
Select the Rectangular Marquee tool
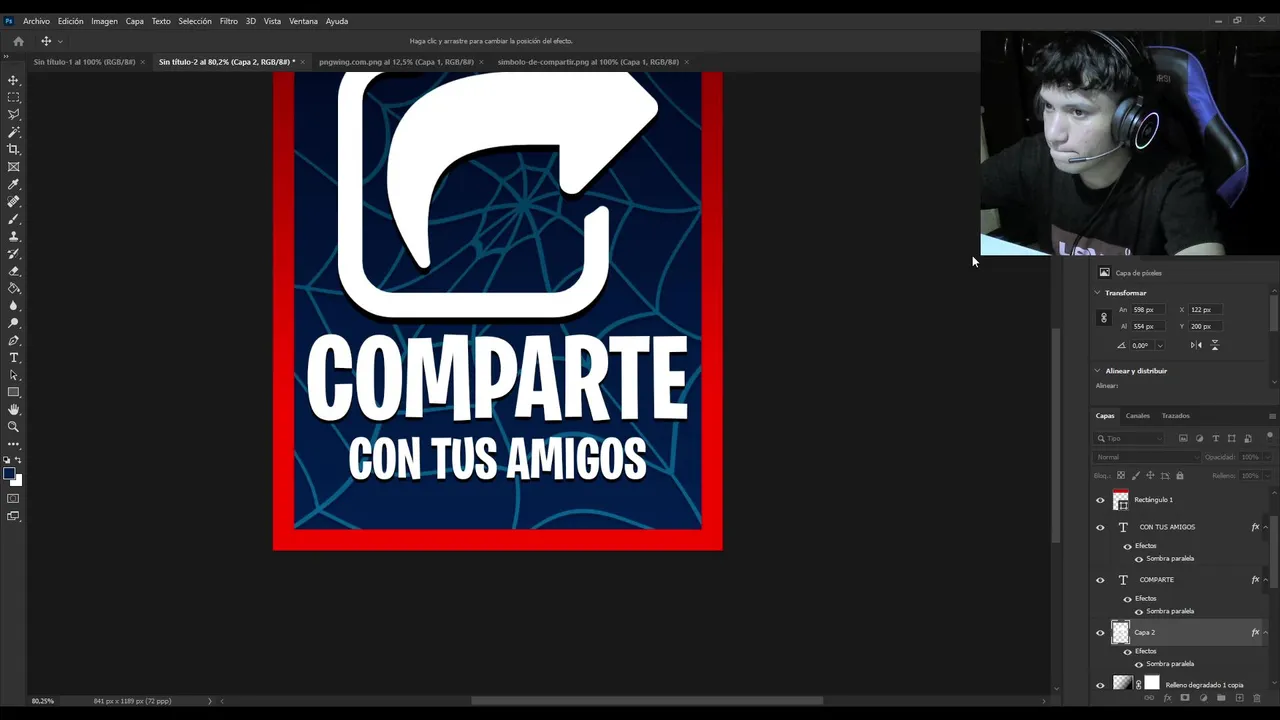click(13, 97)
